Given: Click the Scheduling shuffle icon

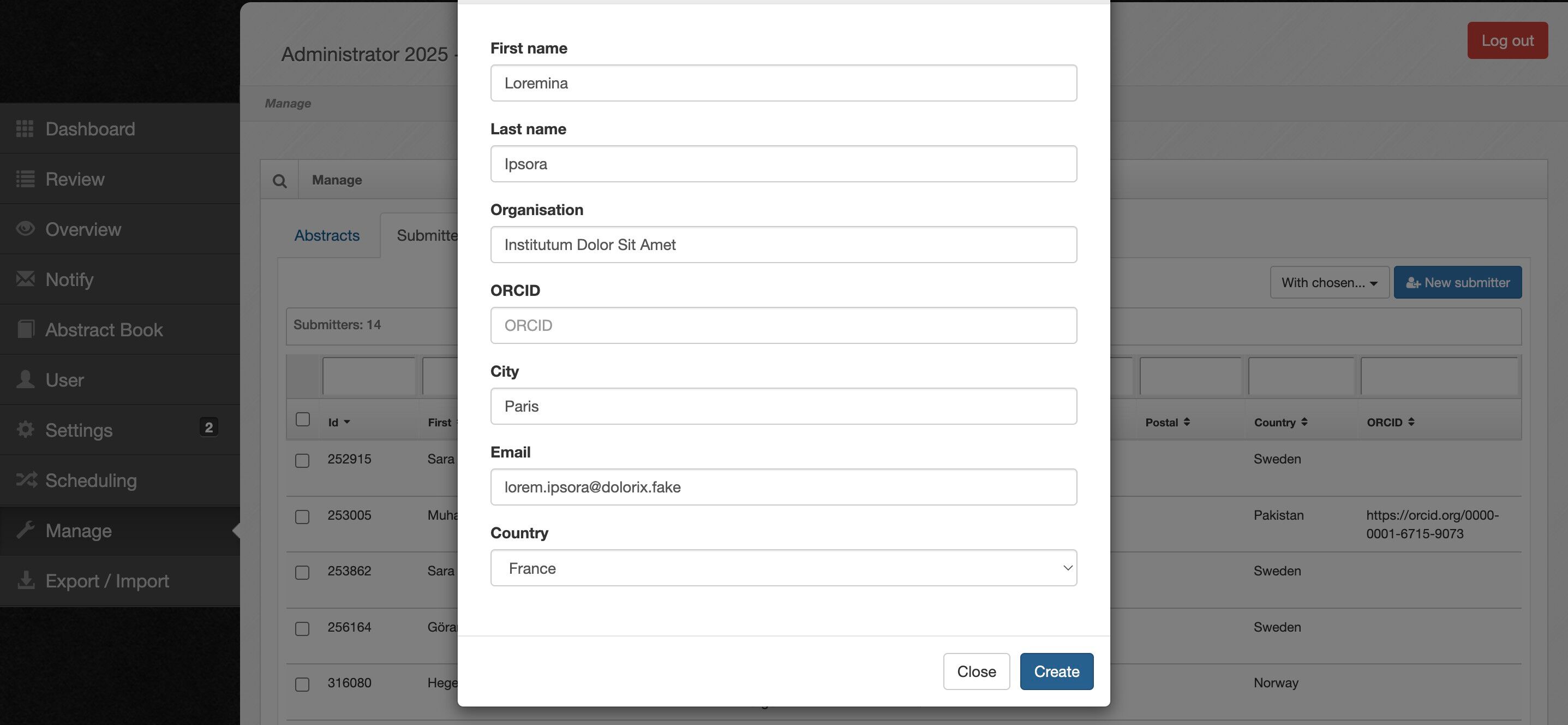Looking at the screenshot, I should point(26,480).
